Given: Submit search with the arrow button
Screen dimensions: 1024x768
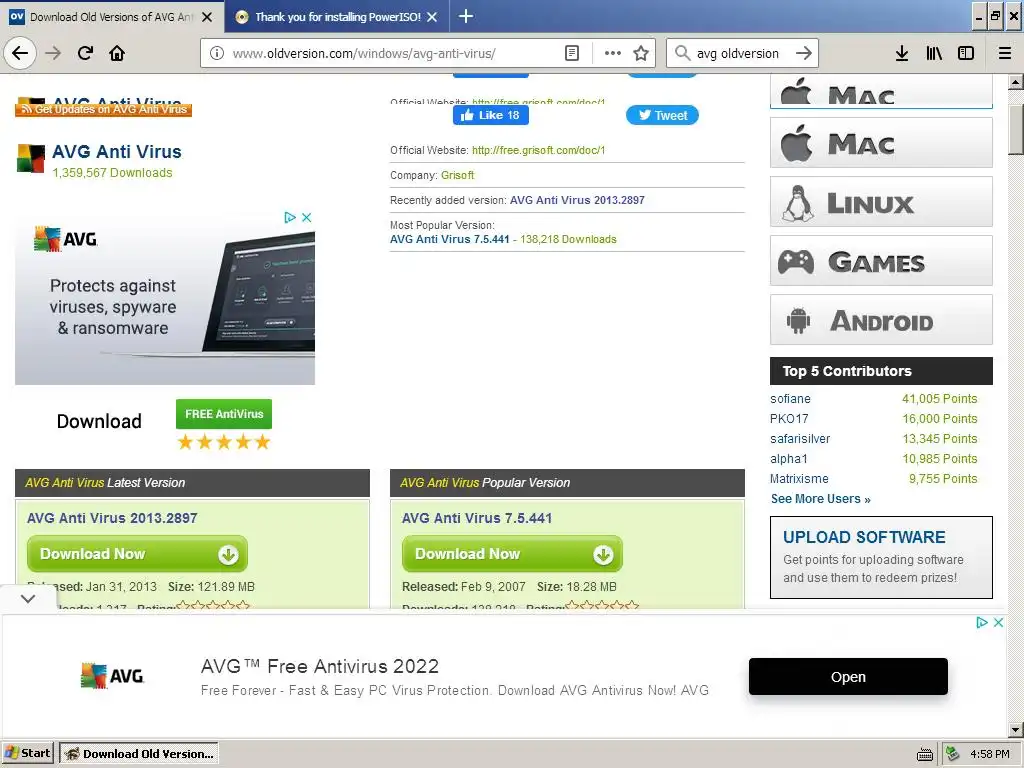Looking at the screenshot, I should click(x=804, y=53).
